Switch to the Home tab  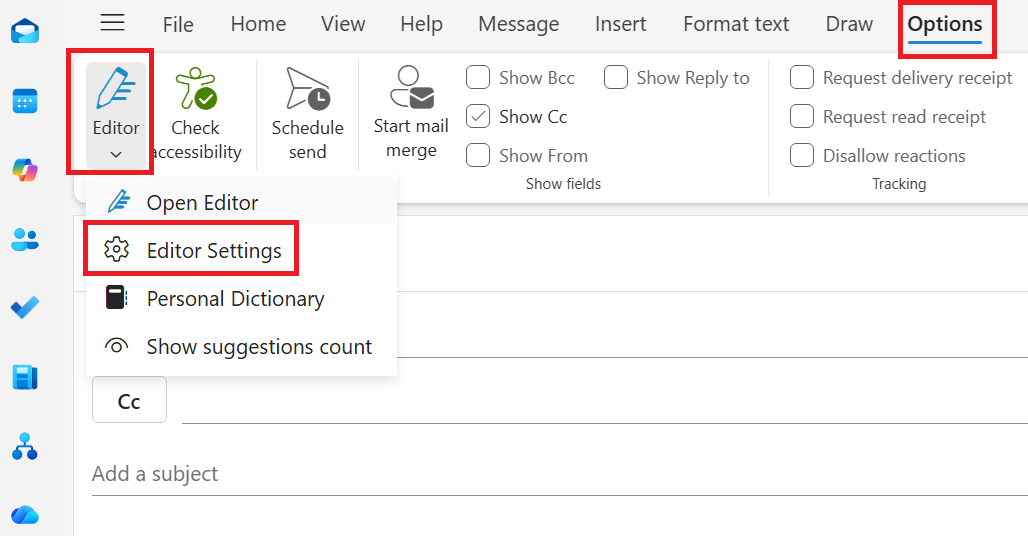click(258, 24)
